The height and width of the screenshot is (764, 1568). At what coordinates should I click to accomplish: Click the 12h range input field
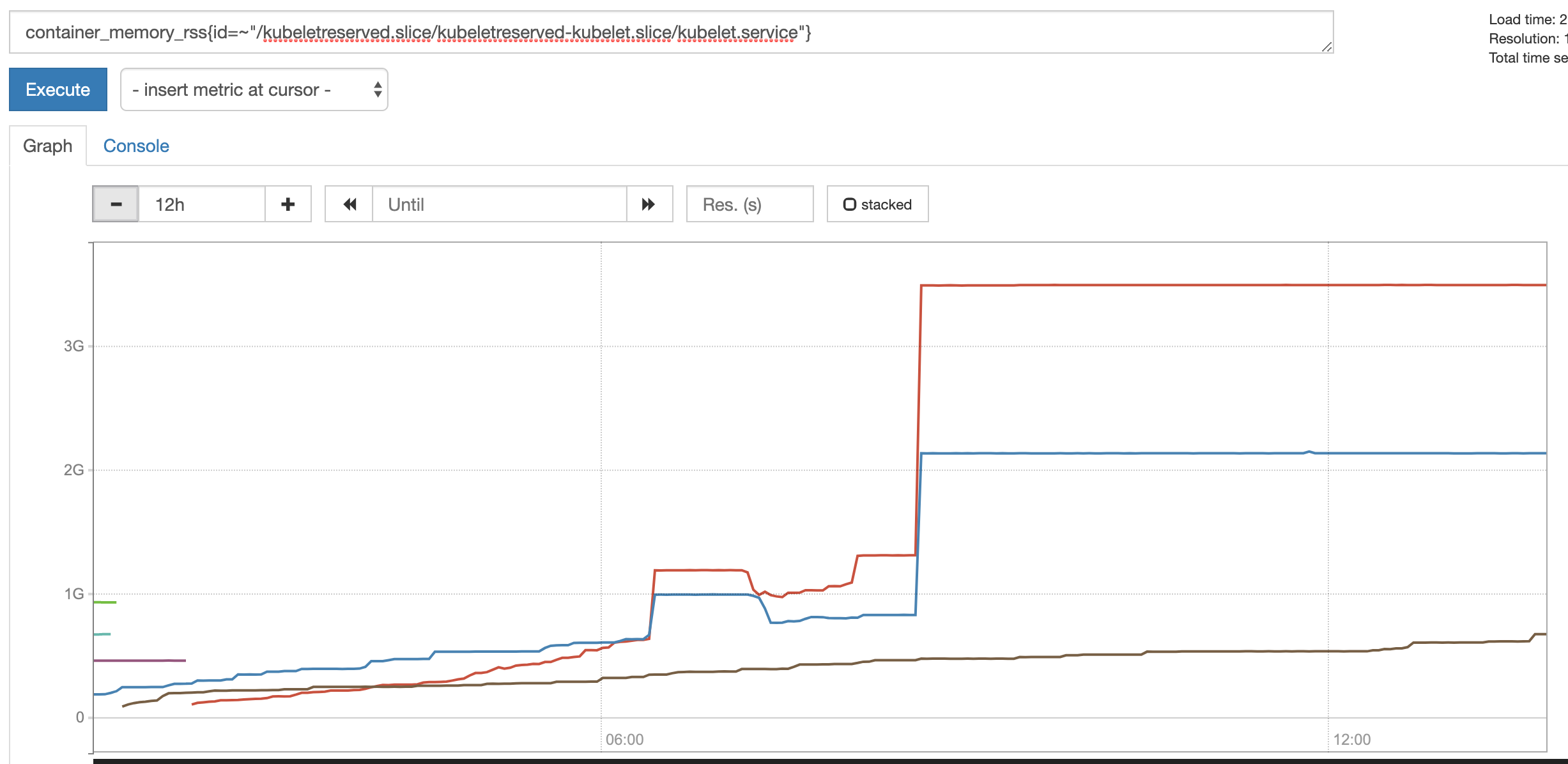pyautogui.click(x=201, y=204)
